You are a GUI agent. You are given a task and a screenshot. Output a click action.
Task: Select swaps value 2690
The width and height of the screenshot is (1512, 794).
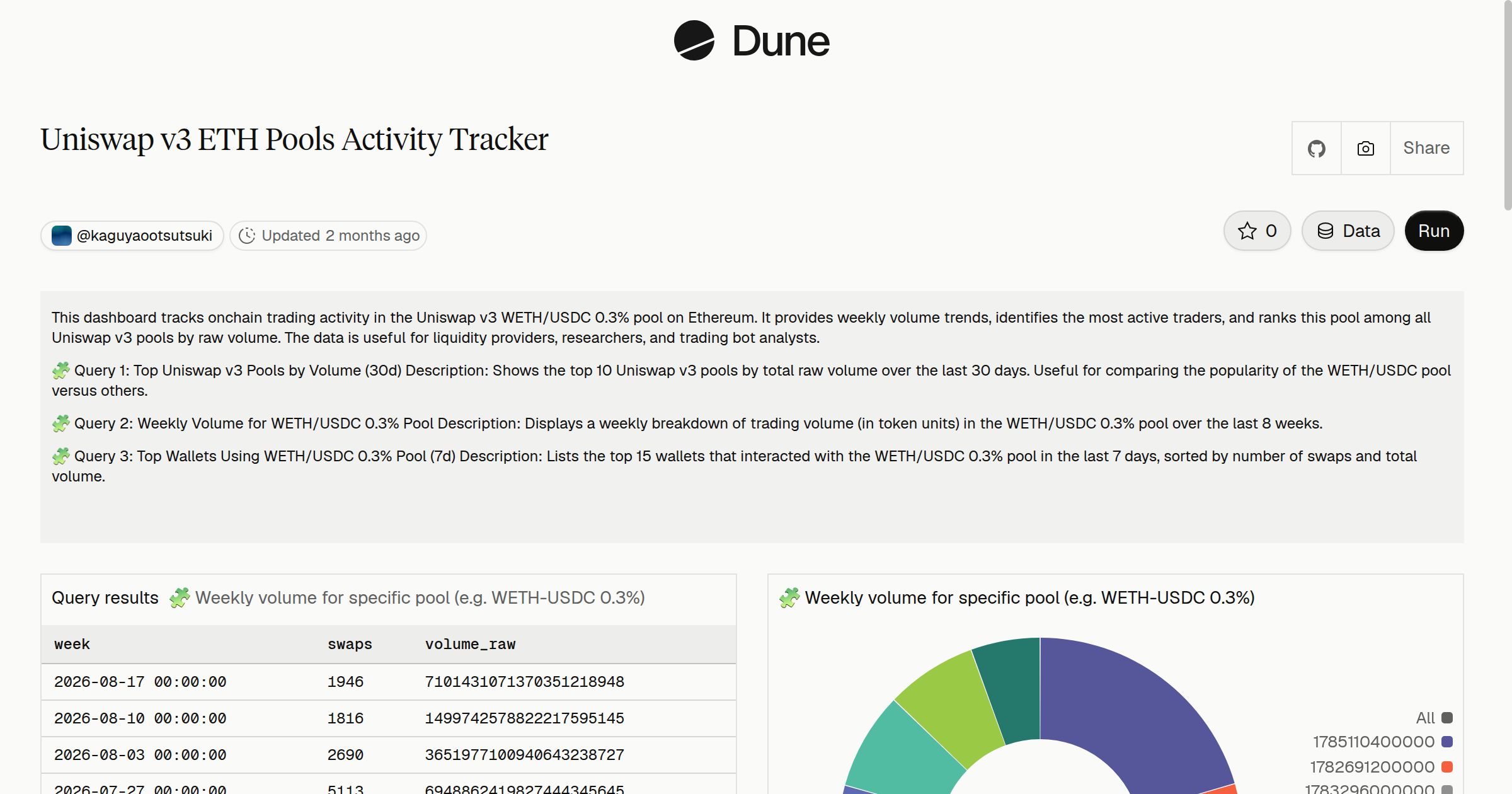coord(345,755)
